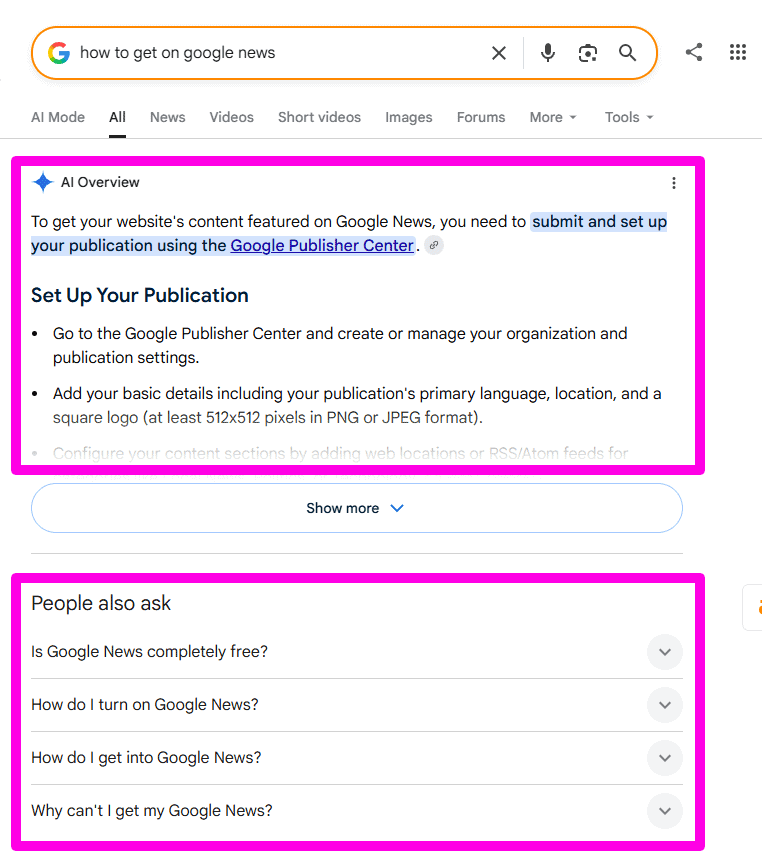Click the AI Overview sparkle icon
762x854 pixels.
pos(42,182)
